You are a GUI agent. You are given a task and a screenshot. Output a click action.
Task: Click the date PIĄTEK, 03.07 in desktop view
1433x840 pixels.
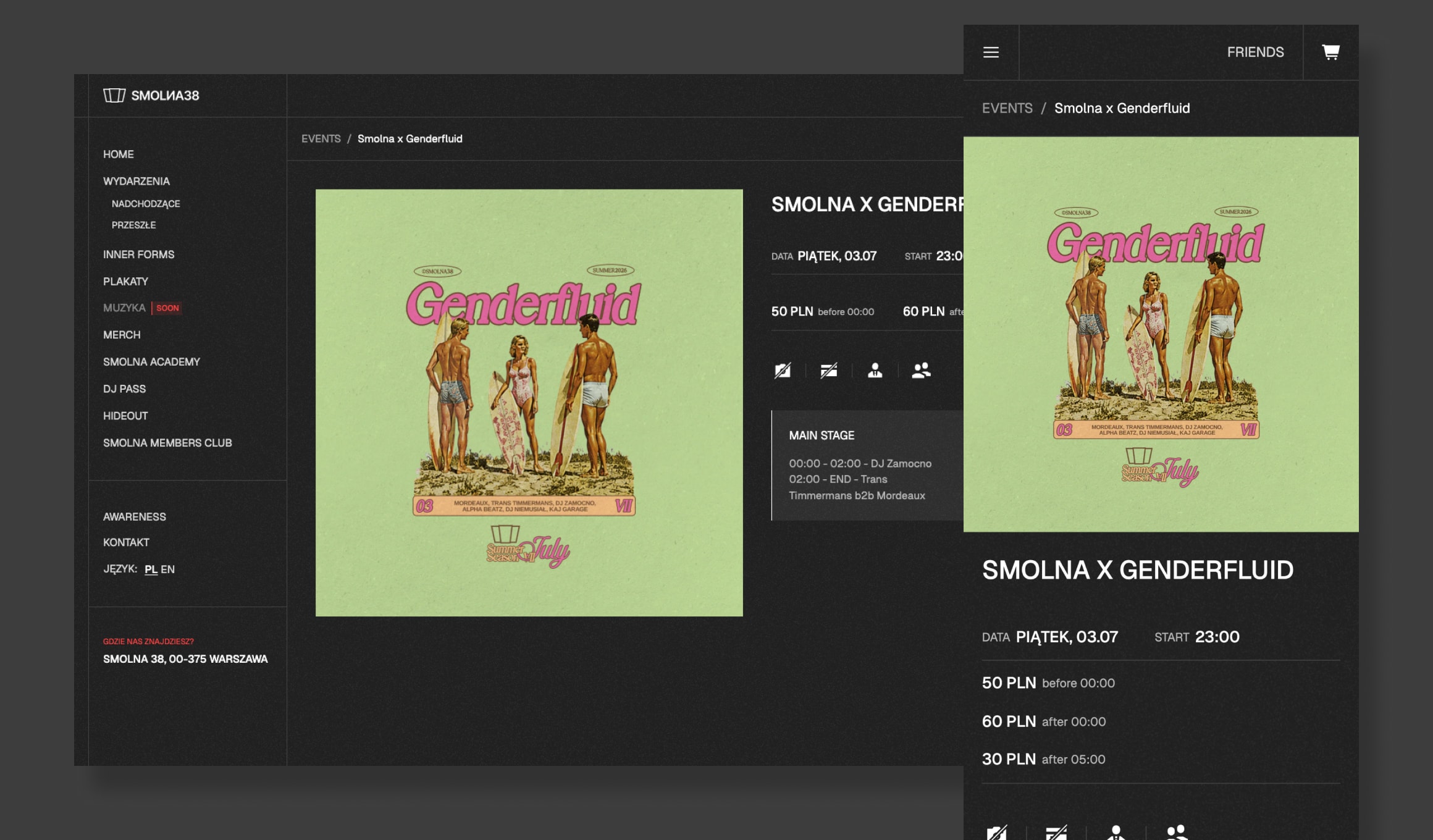point(837,256)
